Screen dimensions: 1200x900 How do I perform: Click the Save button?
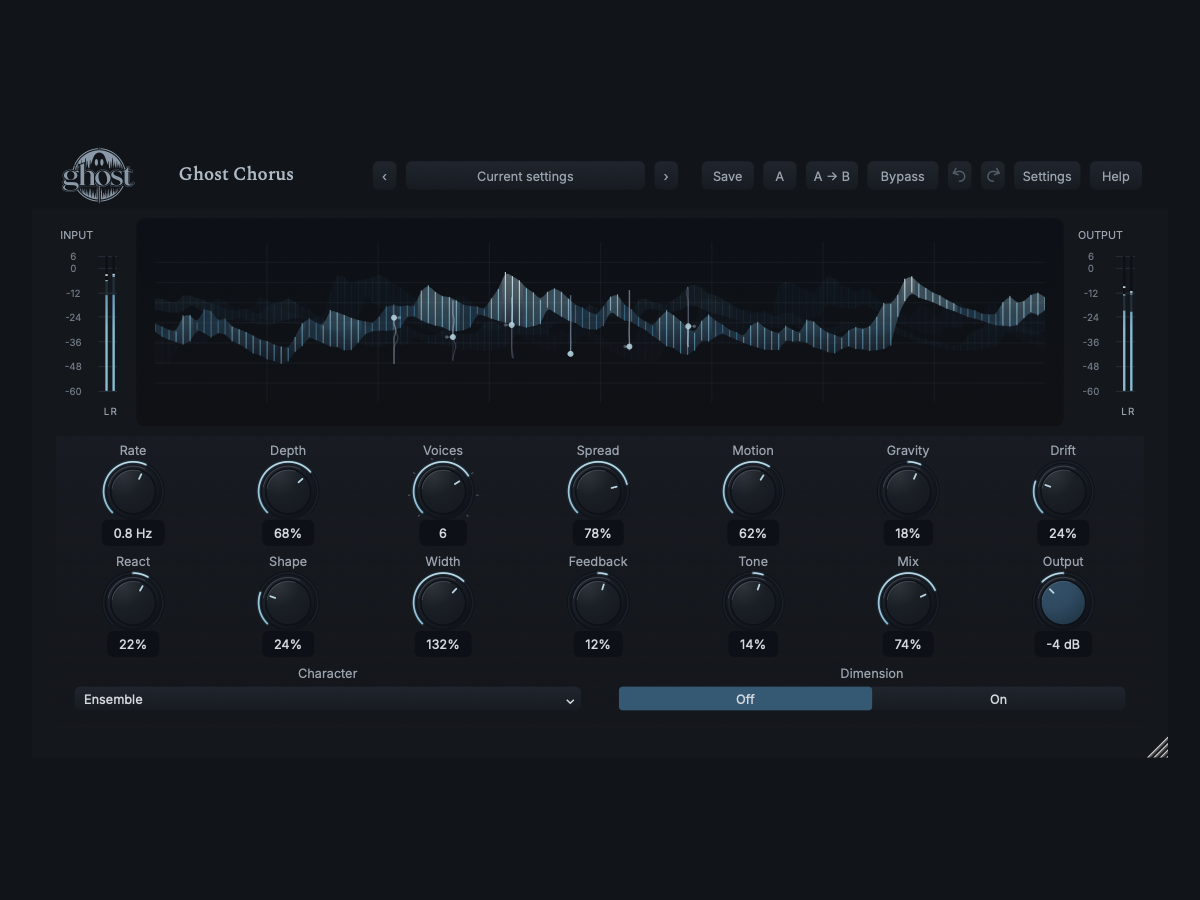point(728,176)
